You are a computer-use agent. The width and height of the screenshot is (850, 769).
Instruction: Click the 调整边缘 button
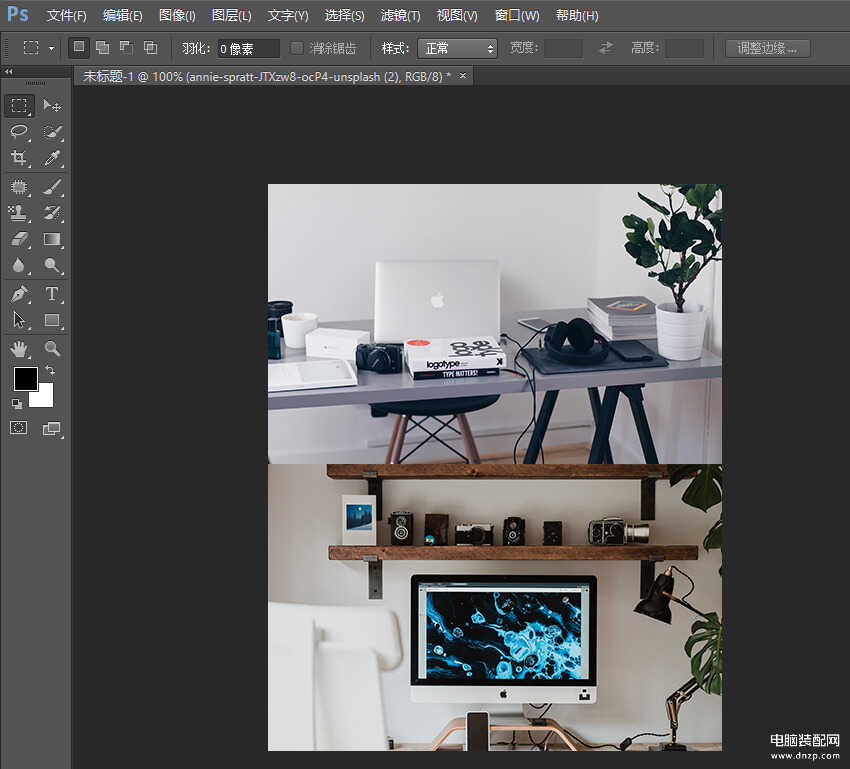(x=768, y=48)
